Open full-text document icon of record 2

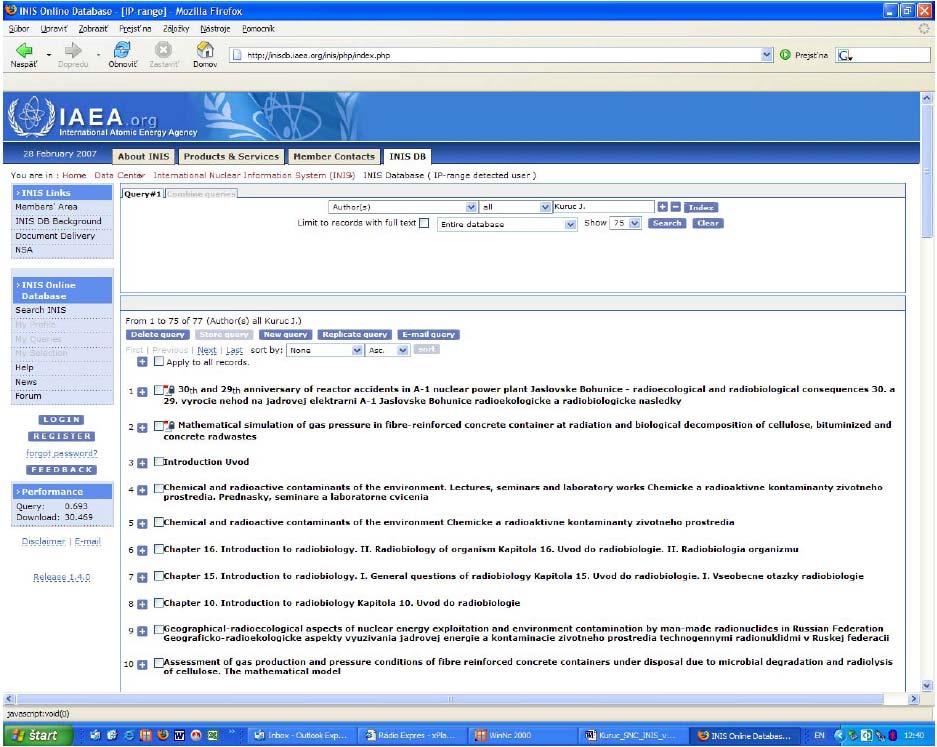click(x=170, y=425)
